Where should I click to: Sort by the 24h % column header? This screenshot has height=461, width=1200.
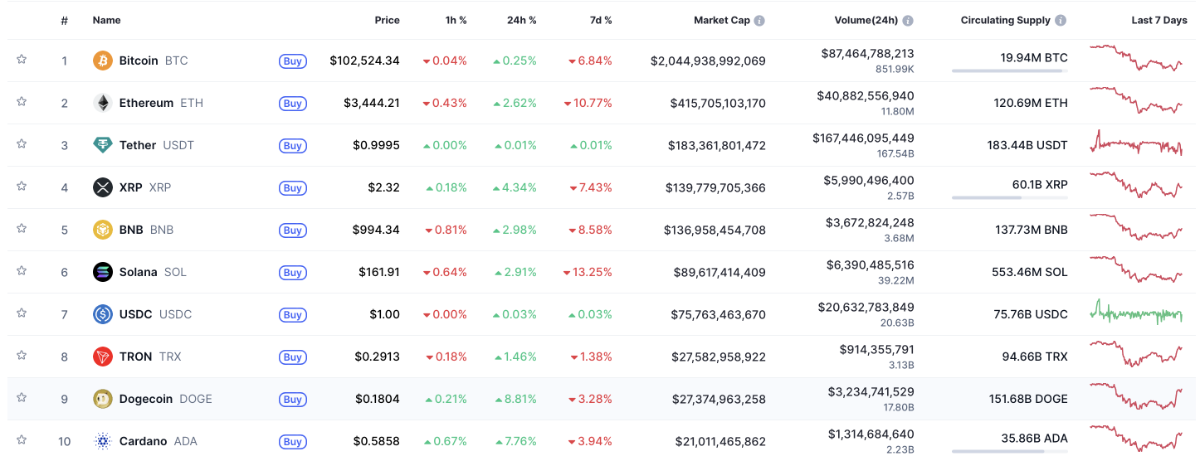(x=521, y=20)
